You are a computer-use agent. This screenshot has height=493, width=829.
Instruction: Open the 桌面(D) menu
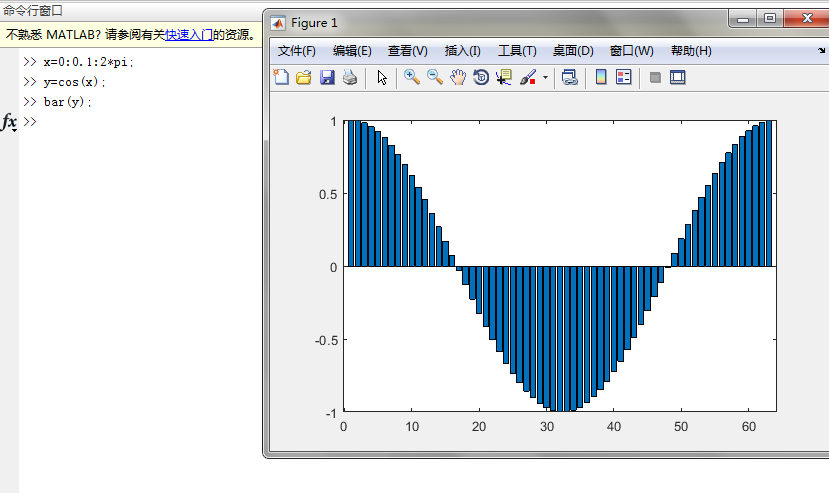tap(573, 51)
